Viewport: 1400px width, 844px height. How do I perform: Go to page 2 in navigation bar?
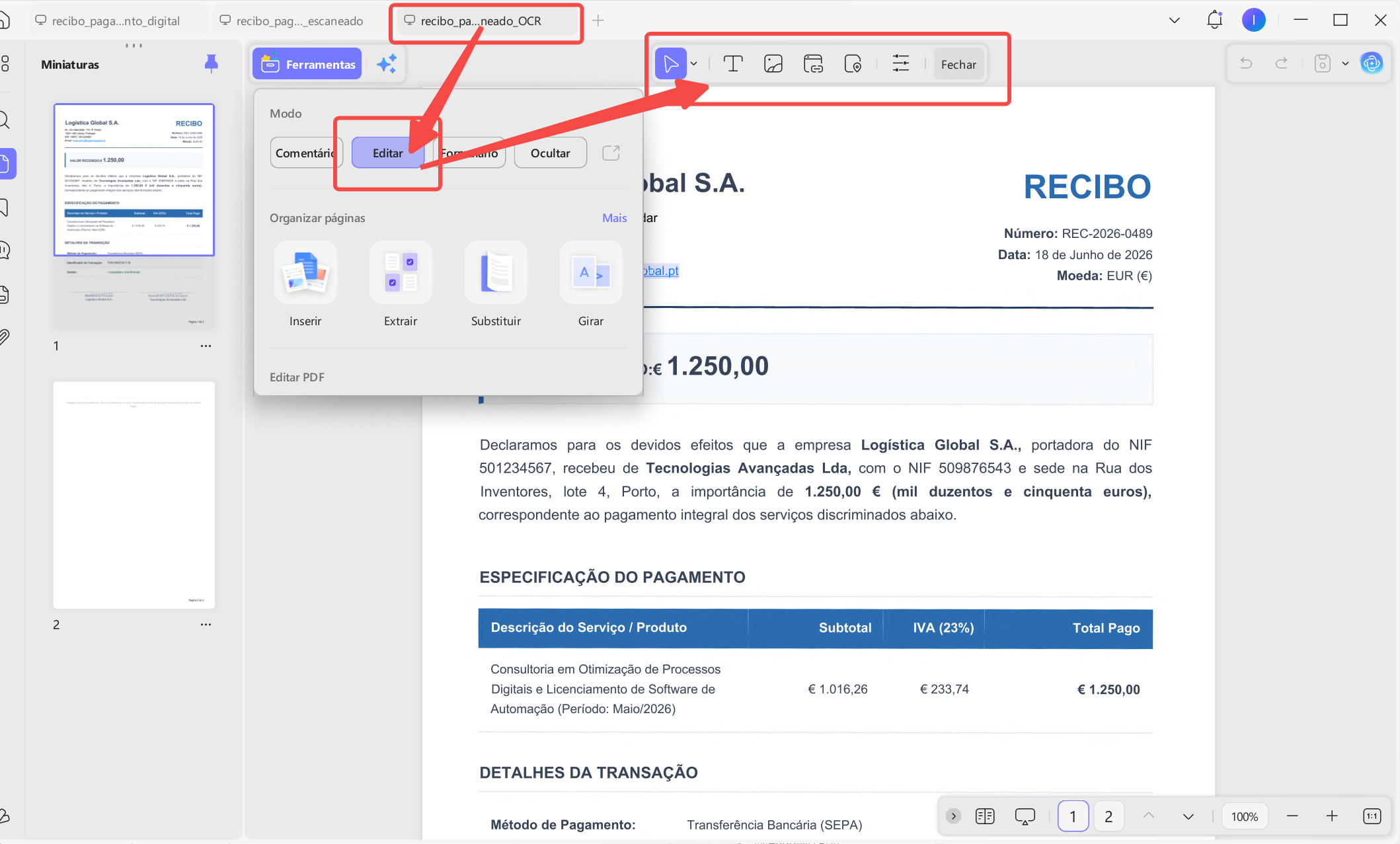click(1108, 816)
